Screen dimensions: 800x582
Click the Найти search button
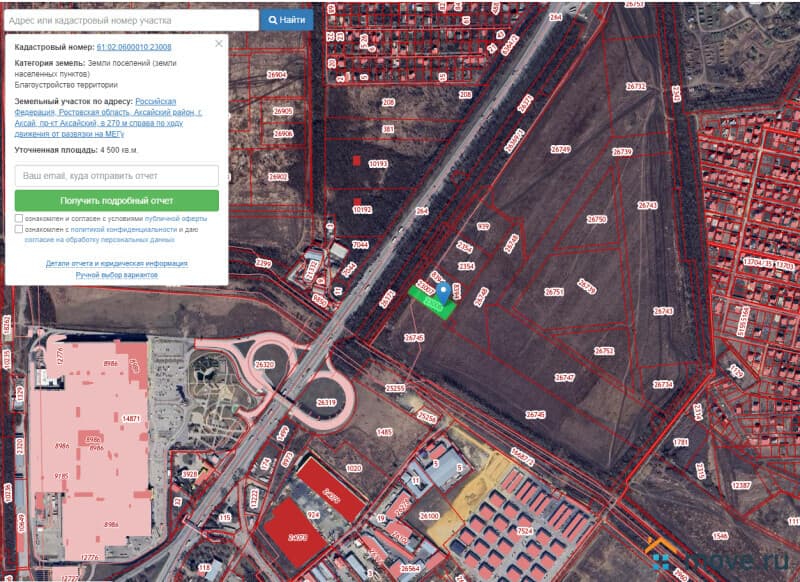pos(286,19)
